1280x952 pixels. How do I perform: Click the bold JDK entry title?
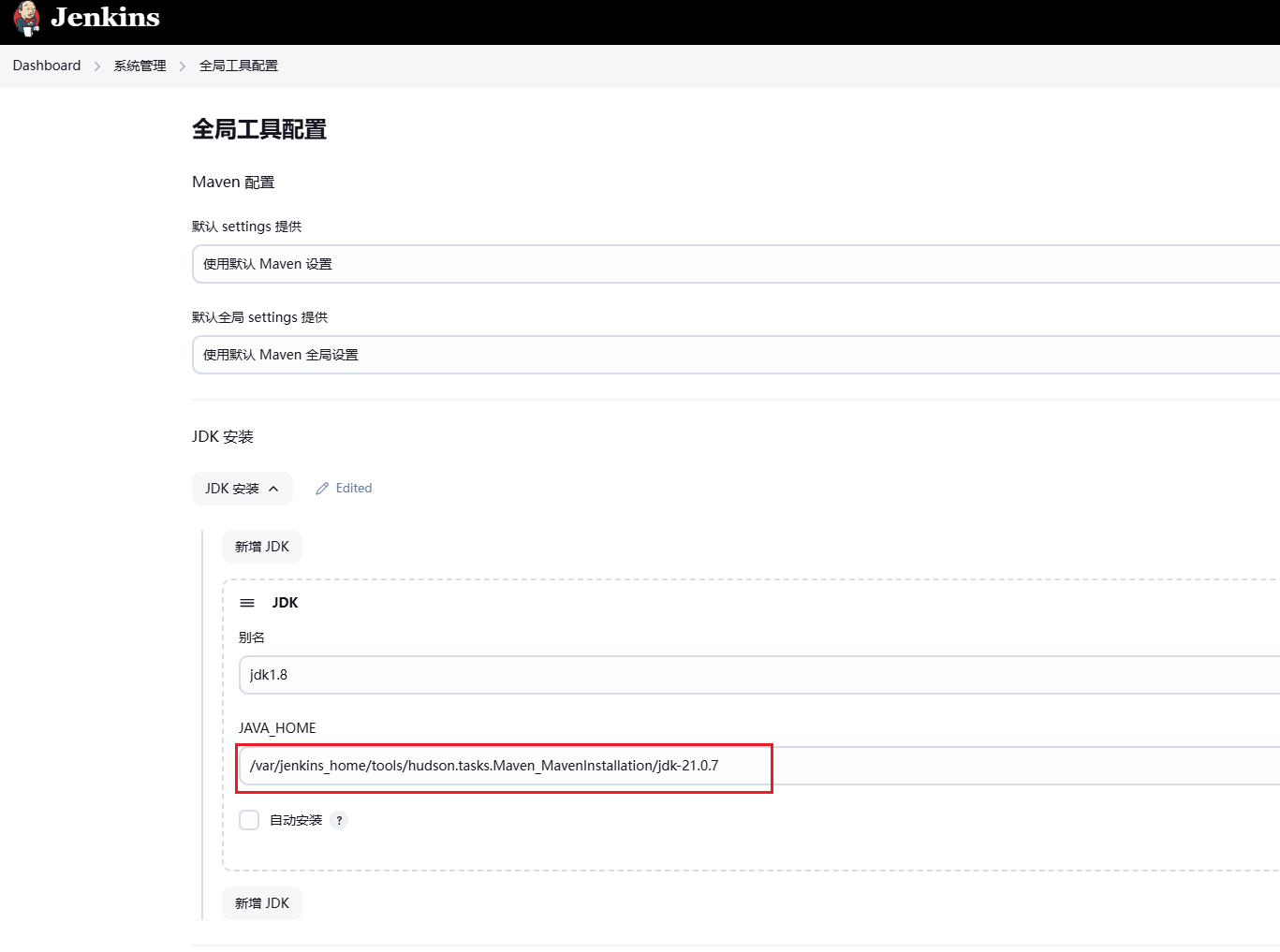tap(285, 603)
